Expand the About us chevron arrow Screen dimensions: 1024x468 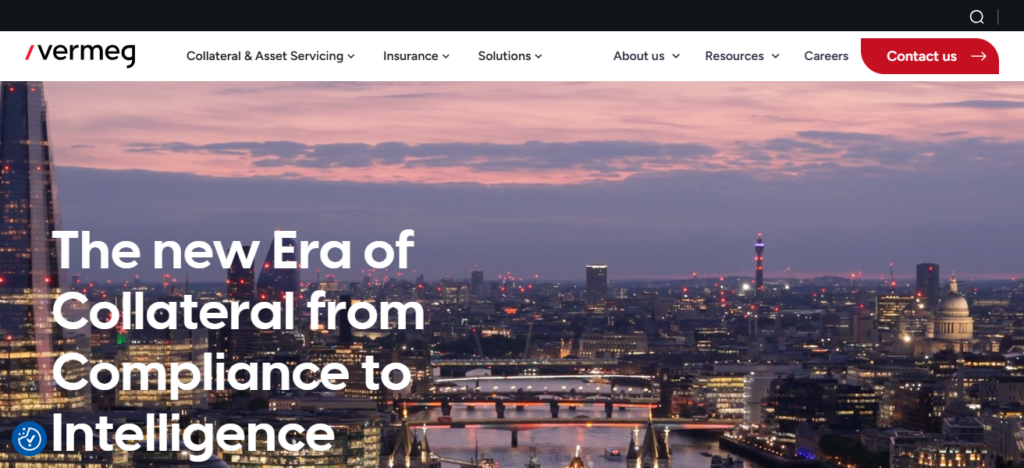click(x=676, y=57)
